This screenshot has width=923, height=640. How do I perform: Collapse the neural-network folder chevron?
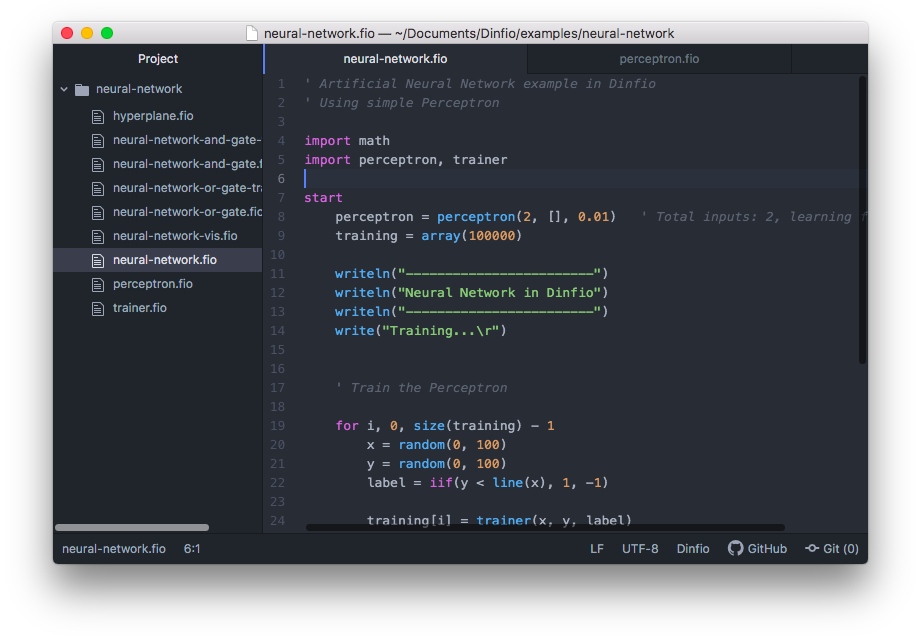click(x=64, y=89)
